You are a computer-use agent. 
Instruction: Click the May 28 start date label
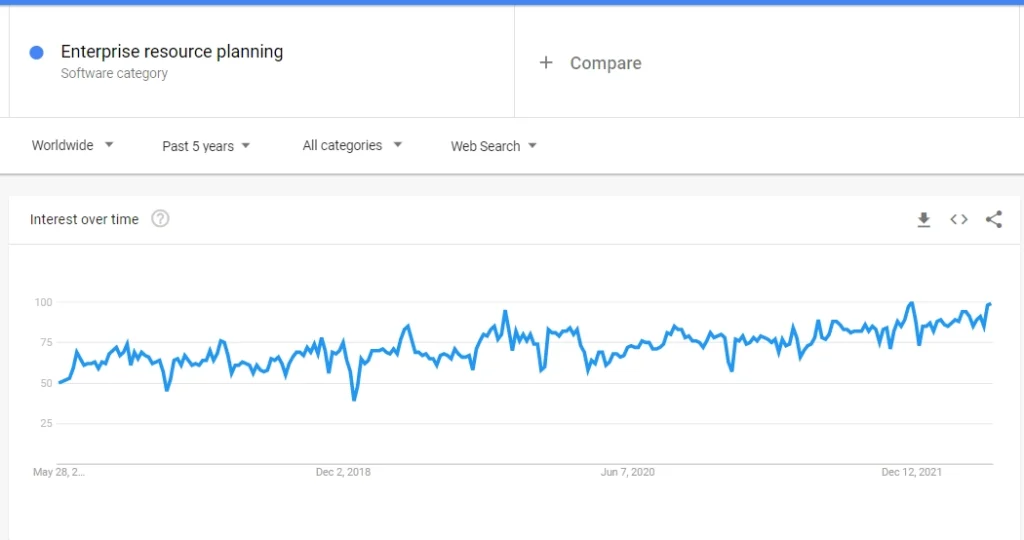coord(59,472)
